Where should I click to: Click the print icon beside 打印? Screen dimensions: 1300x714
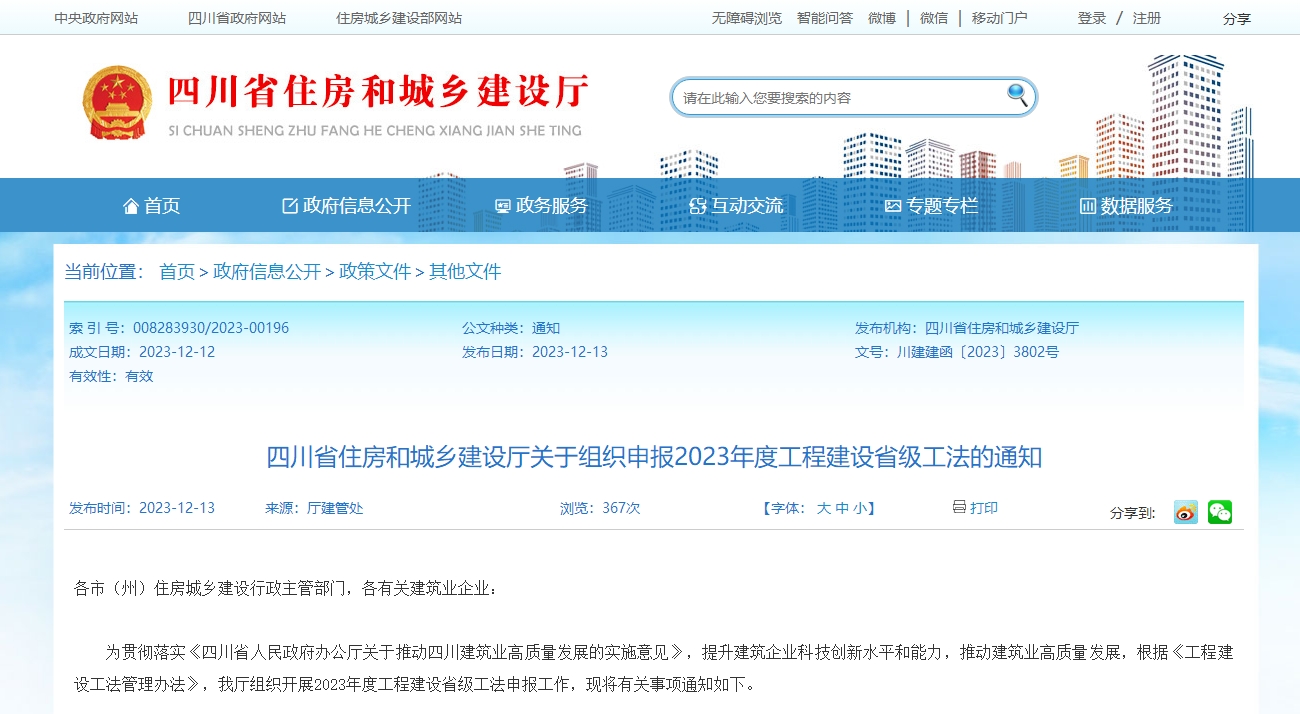(957, 508)
